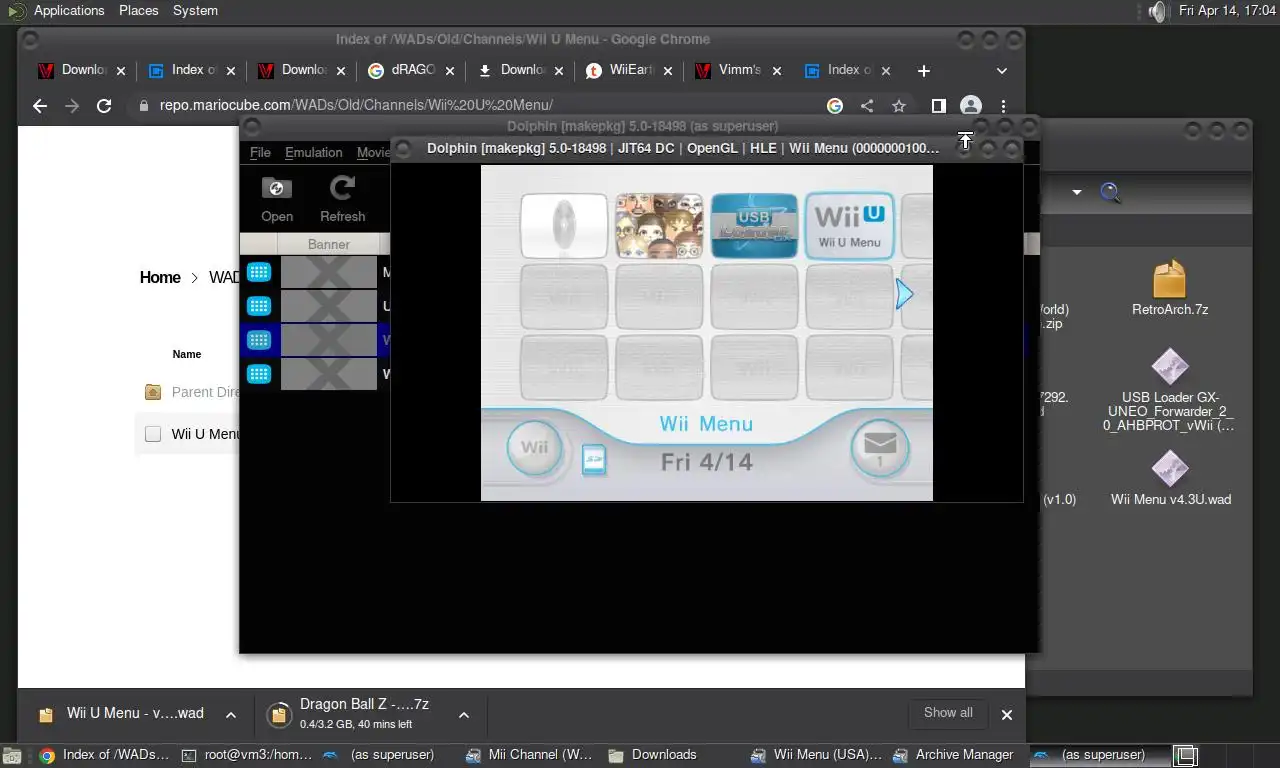Open Chrome's three-dot menu
Screen dimensions: 1280x768
click(1003, 106)
